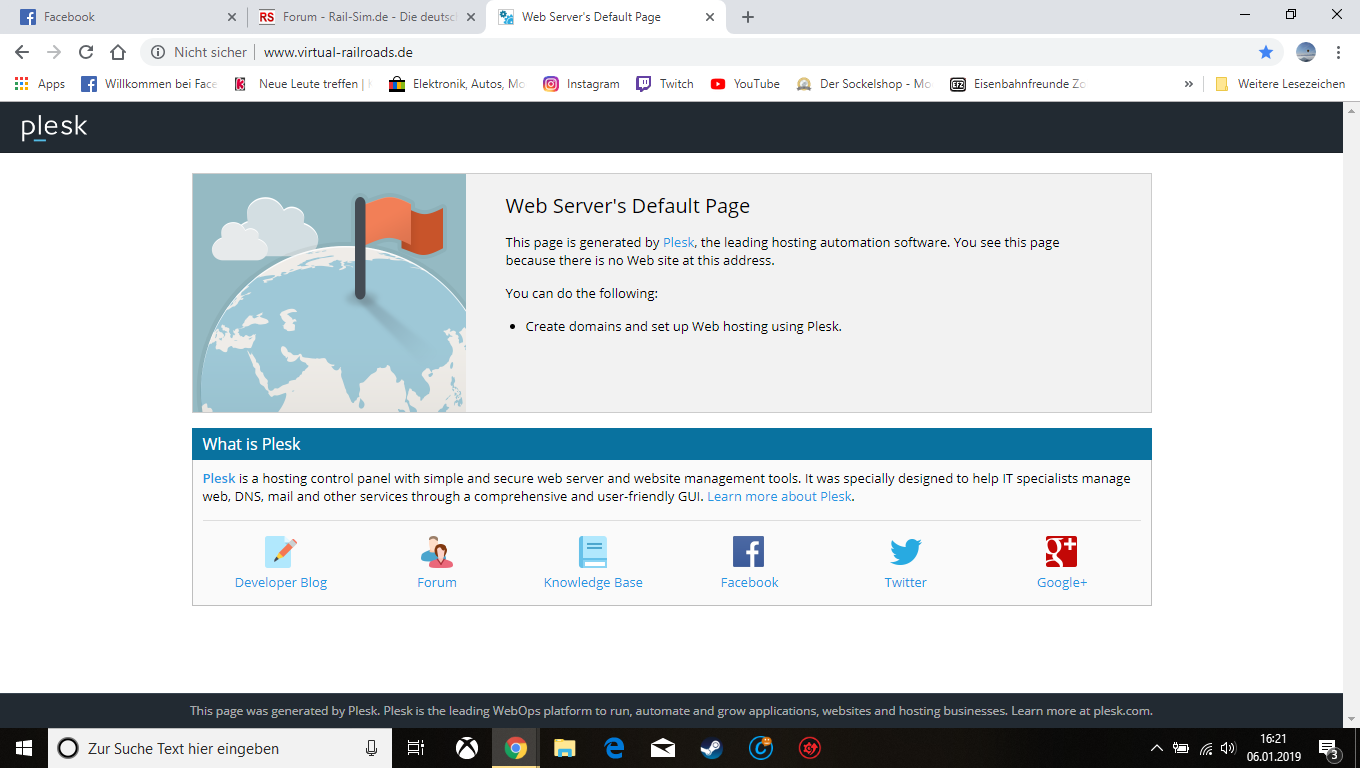Viewport: 1360px width, 768px height.
Task: Follow the Learn more about Plesk link
Action: (780, 496)
